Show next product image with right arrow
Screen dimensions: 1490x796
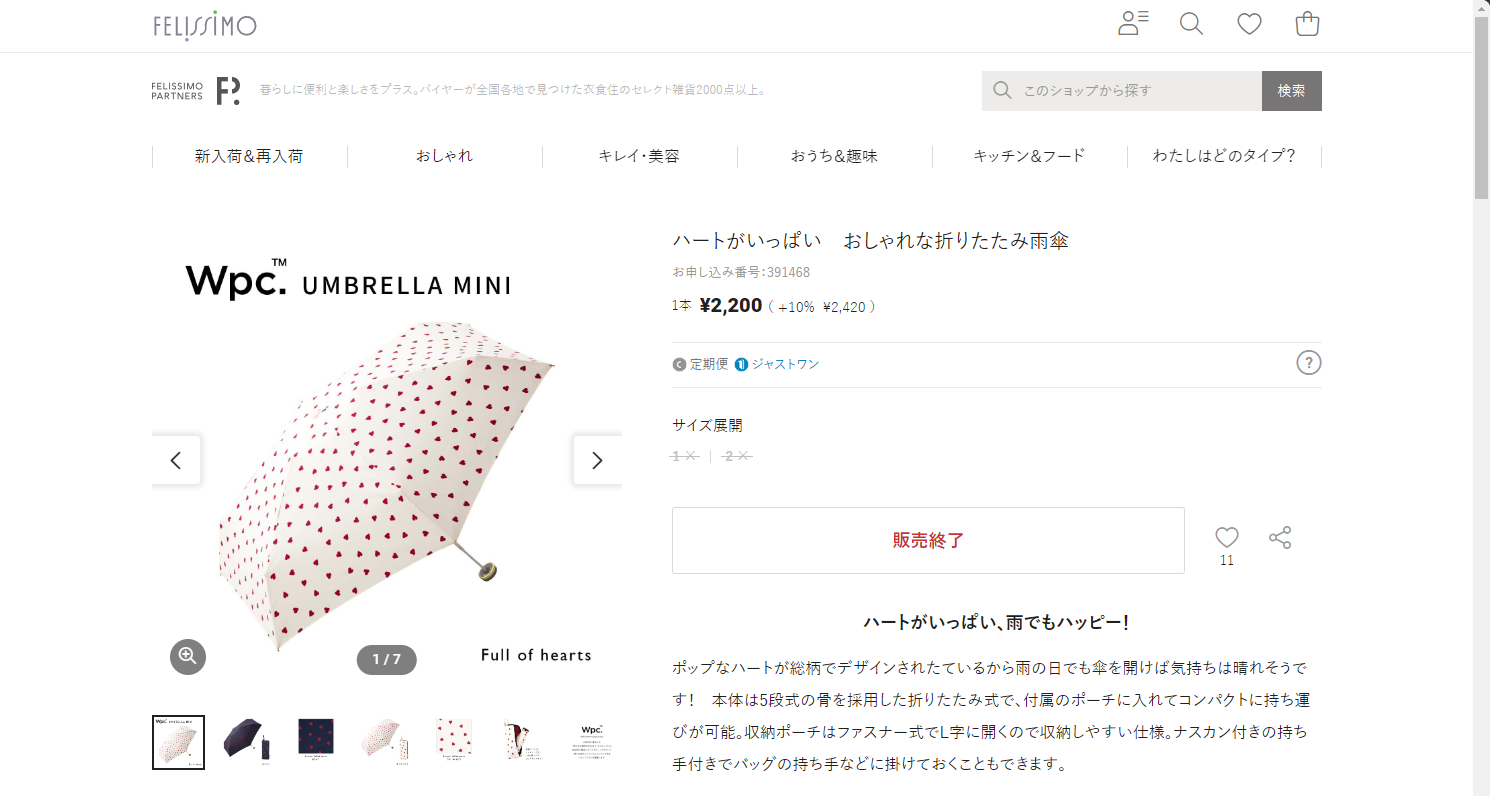597,460
